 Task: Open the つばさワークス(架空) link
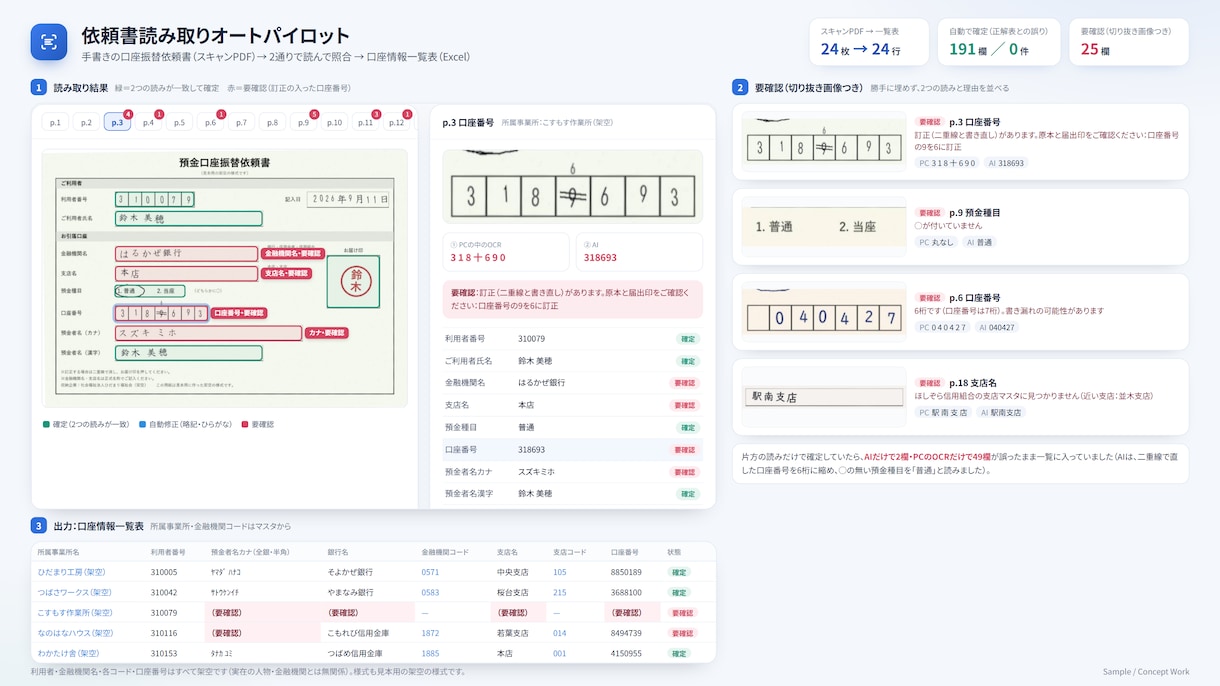click(75, 592)
